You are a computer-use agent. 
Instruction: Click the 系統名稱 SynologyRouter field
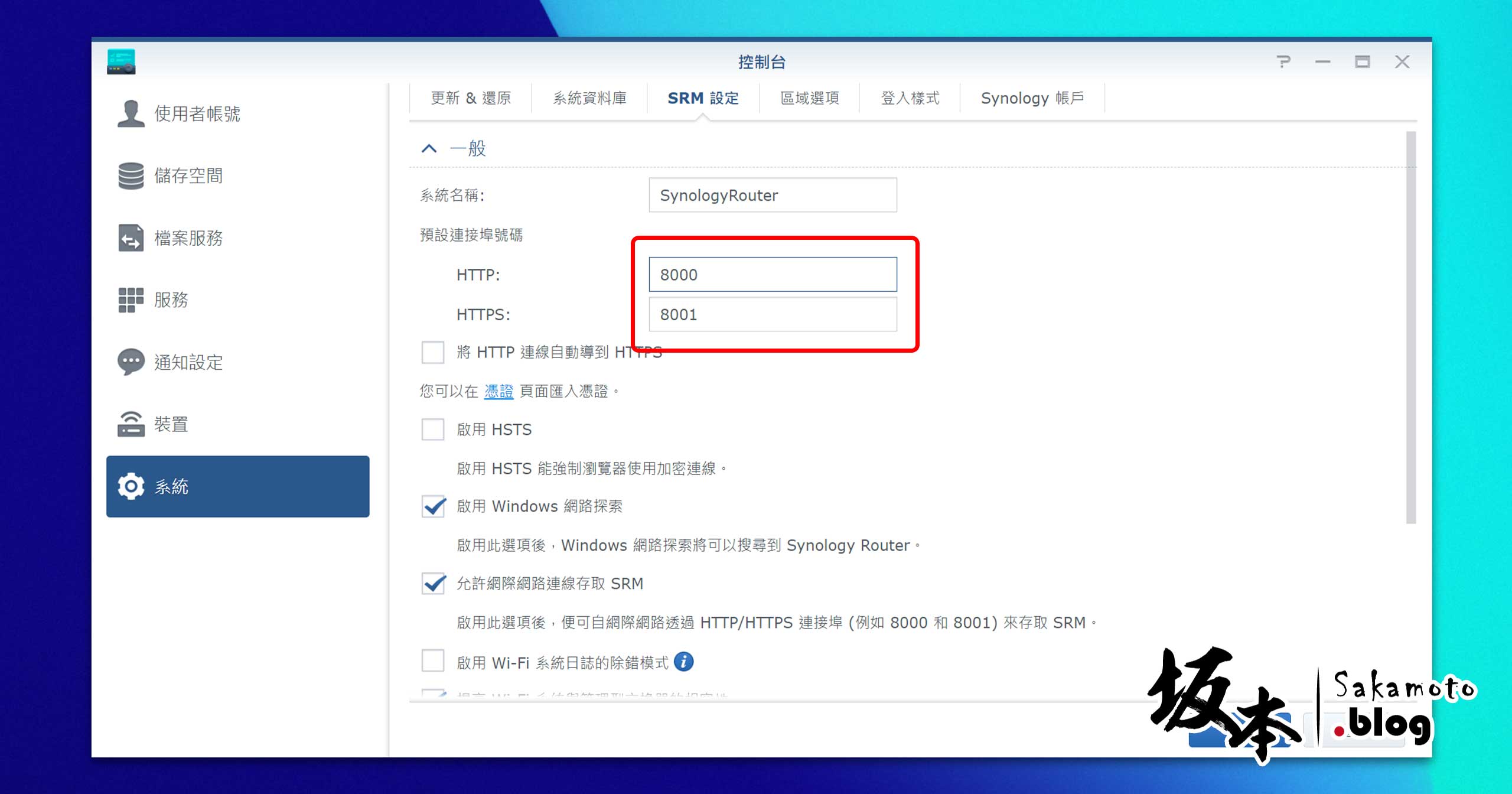point(773,195)
